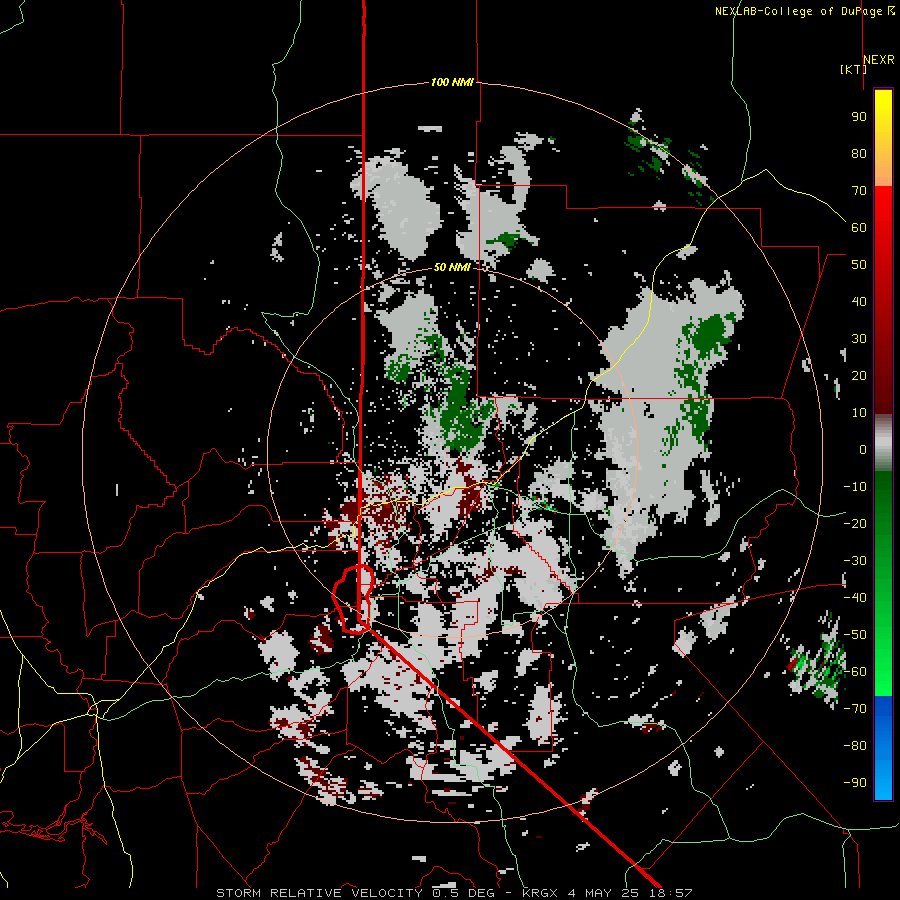Click the 90 value on the velocity scale
The width and height of the screenshot is (900, 900).
(x=859, y=117)
